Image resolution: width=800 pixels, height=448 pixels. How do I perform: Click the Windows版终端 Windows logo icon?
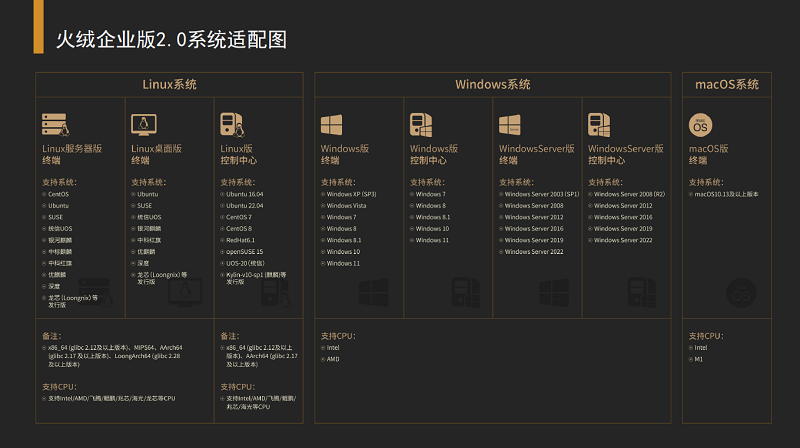332,124
